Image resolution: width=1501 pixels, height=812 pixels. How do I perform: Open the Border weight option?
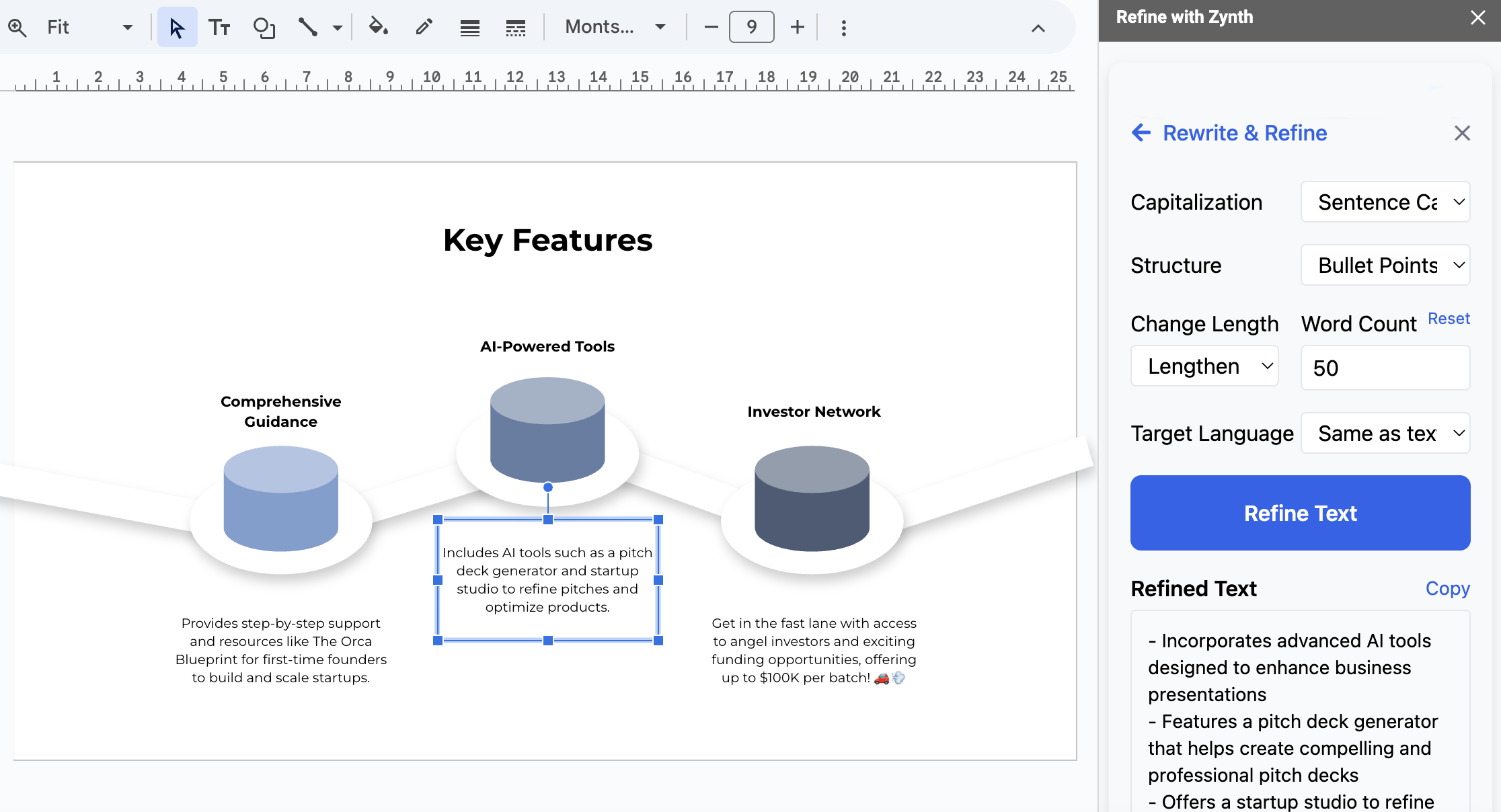[469, 28]
